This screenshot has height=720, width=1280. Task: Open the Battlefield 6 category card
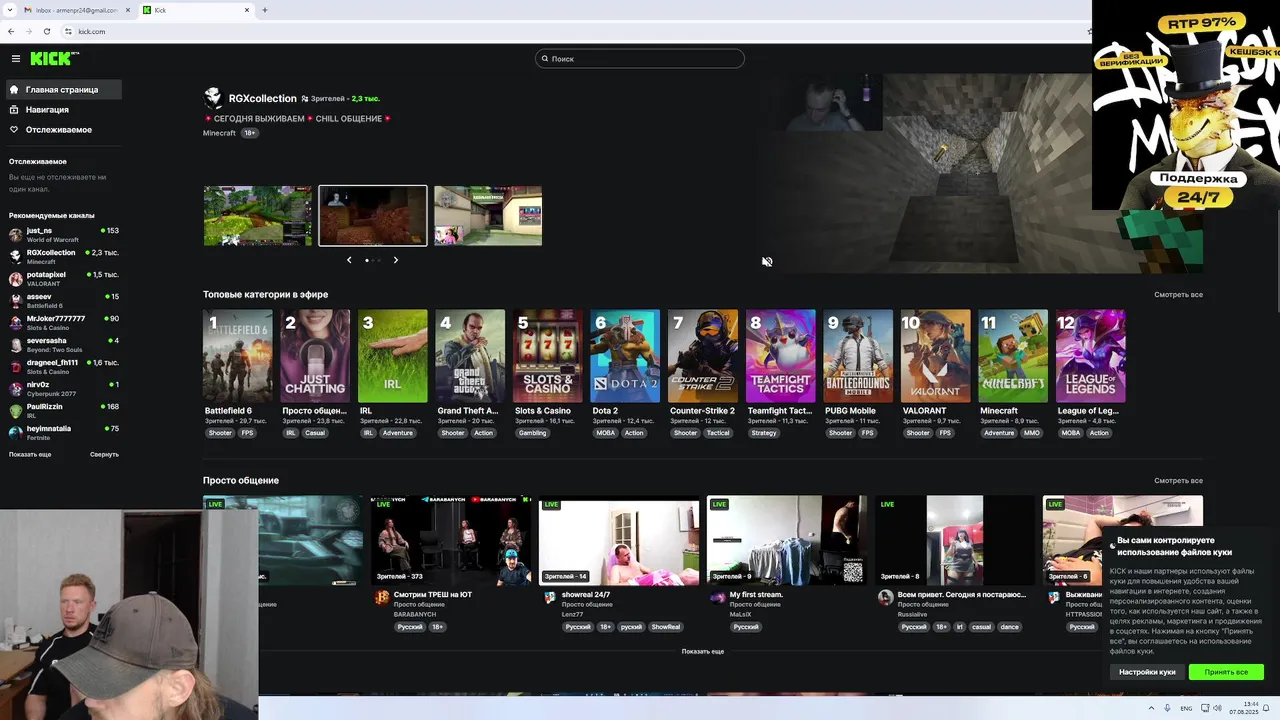pyautogui.click(x=238, y=356)
